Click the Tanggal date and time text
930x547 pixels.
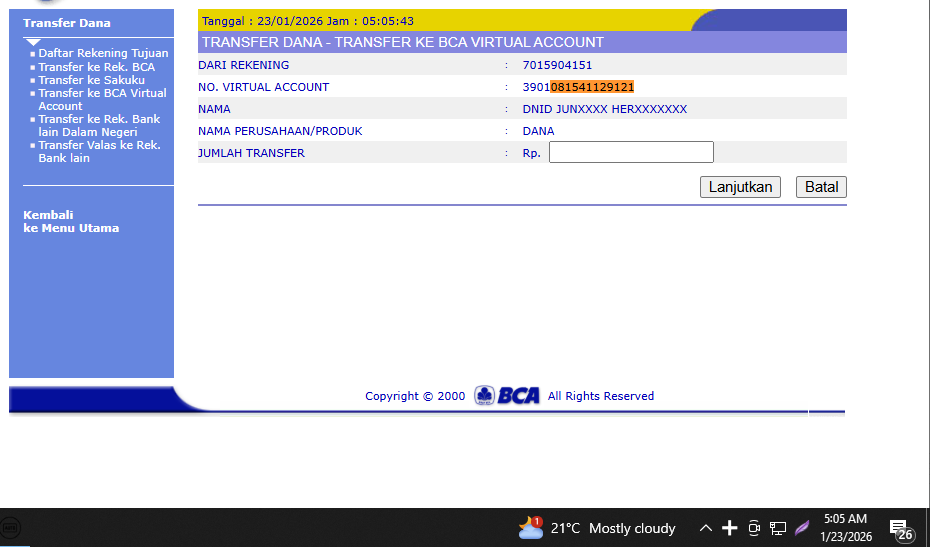[x=308, y=21]
